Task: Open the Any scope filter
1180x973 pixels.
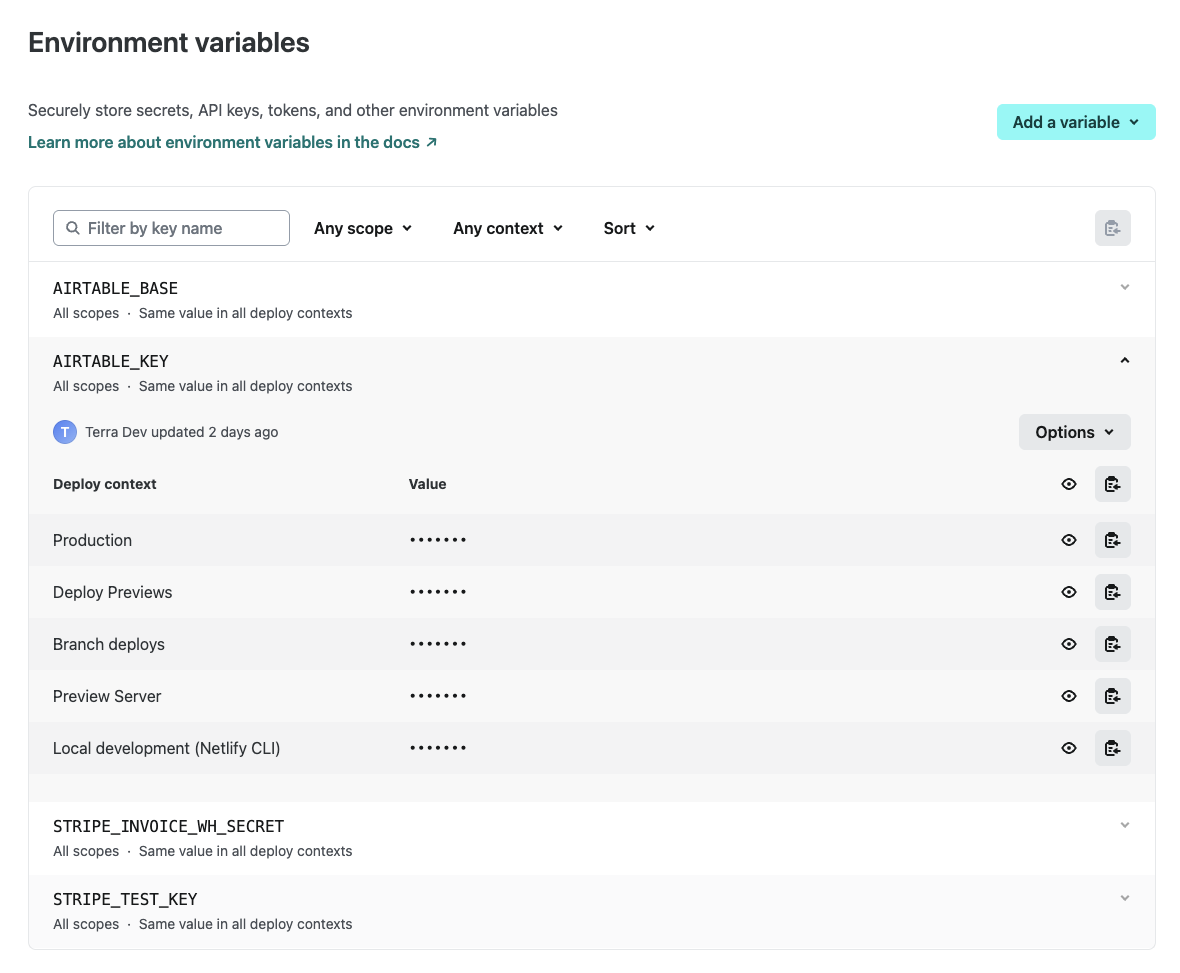Action: 363,228
